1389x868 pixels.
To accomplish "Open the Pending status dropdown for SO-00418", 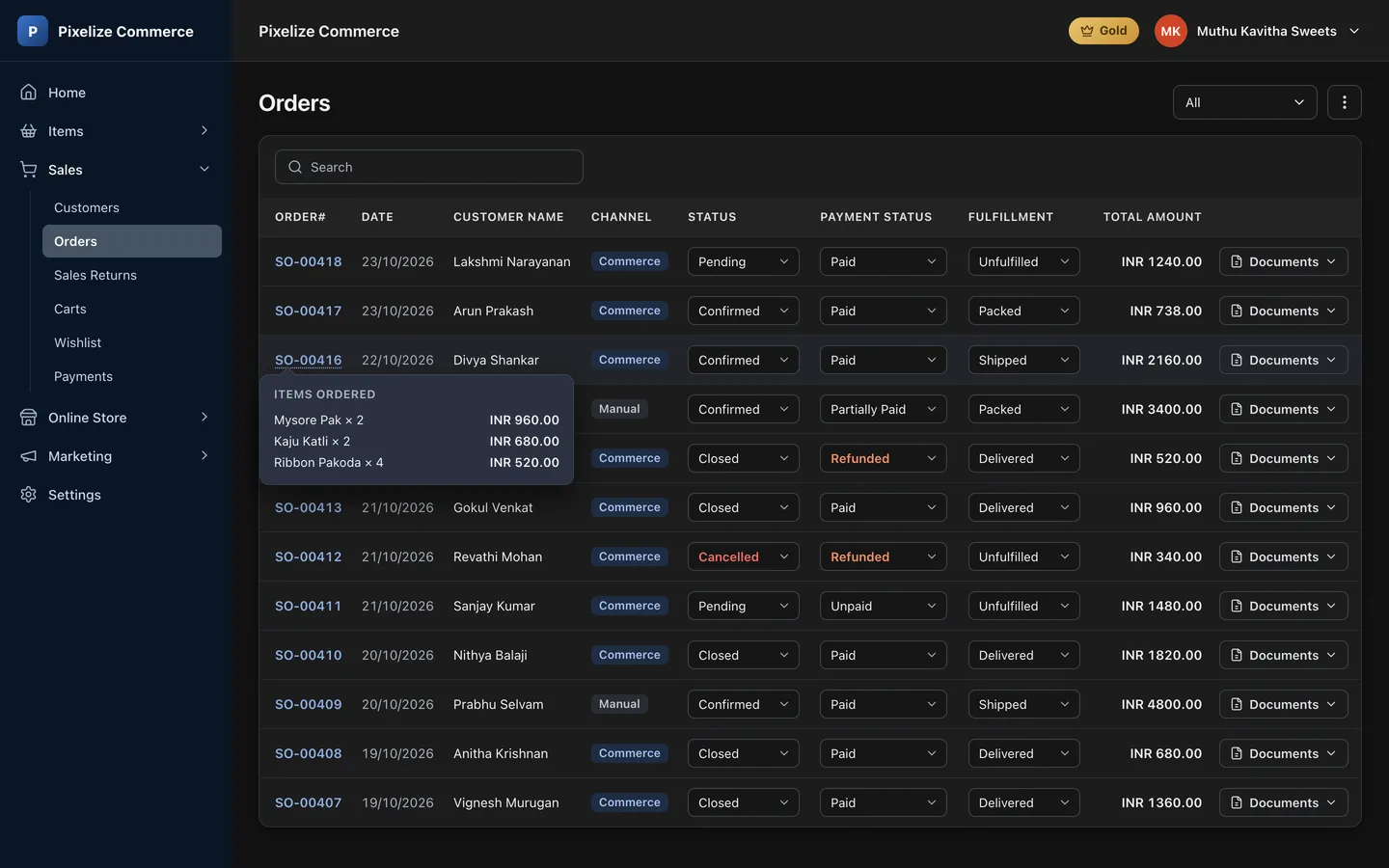I will point(743,261).
